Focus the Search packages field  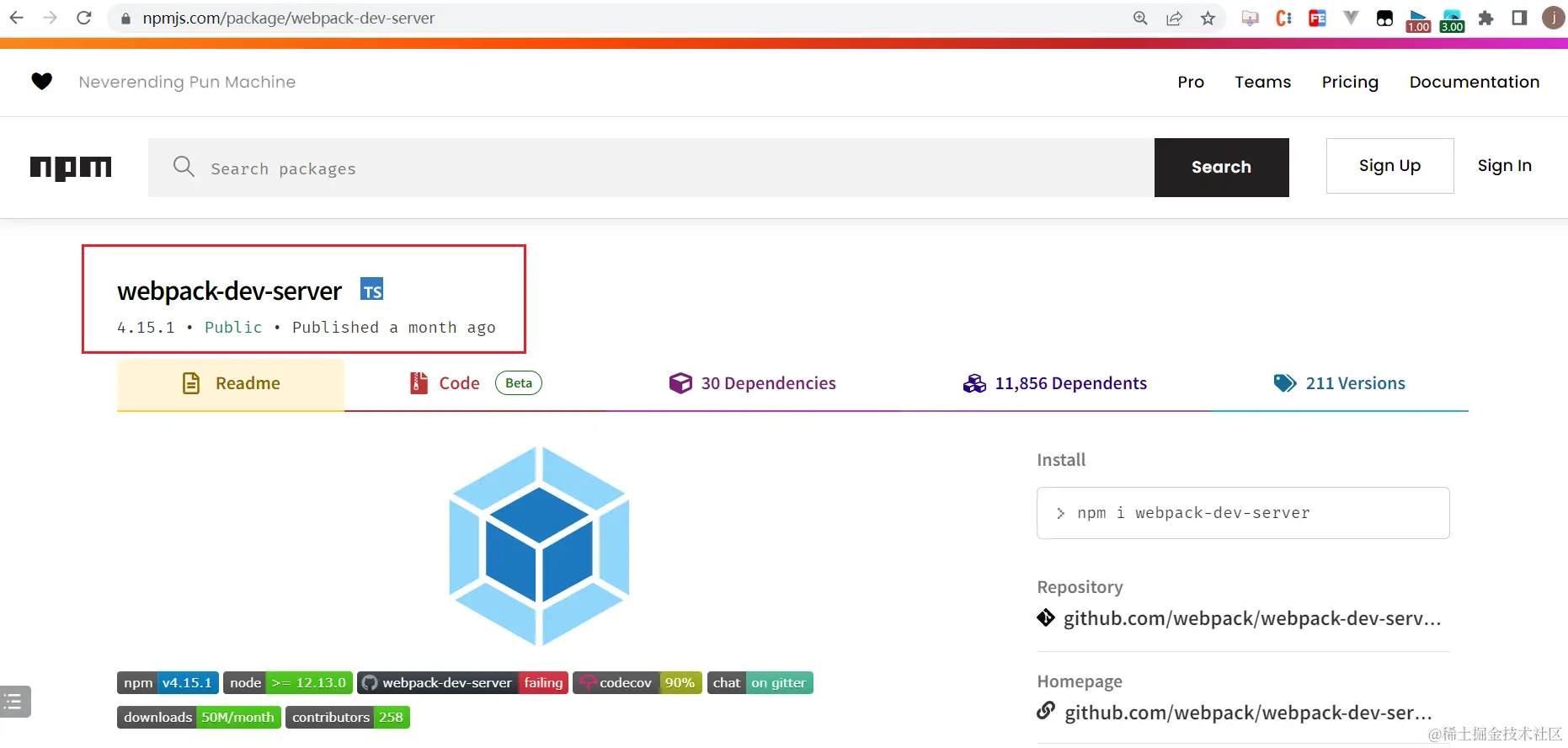pyautogui.click(x=651, y=168)
